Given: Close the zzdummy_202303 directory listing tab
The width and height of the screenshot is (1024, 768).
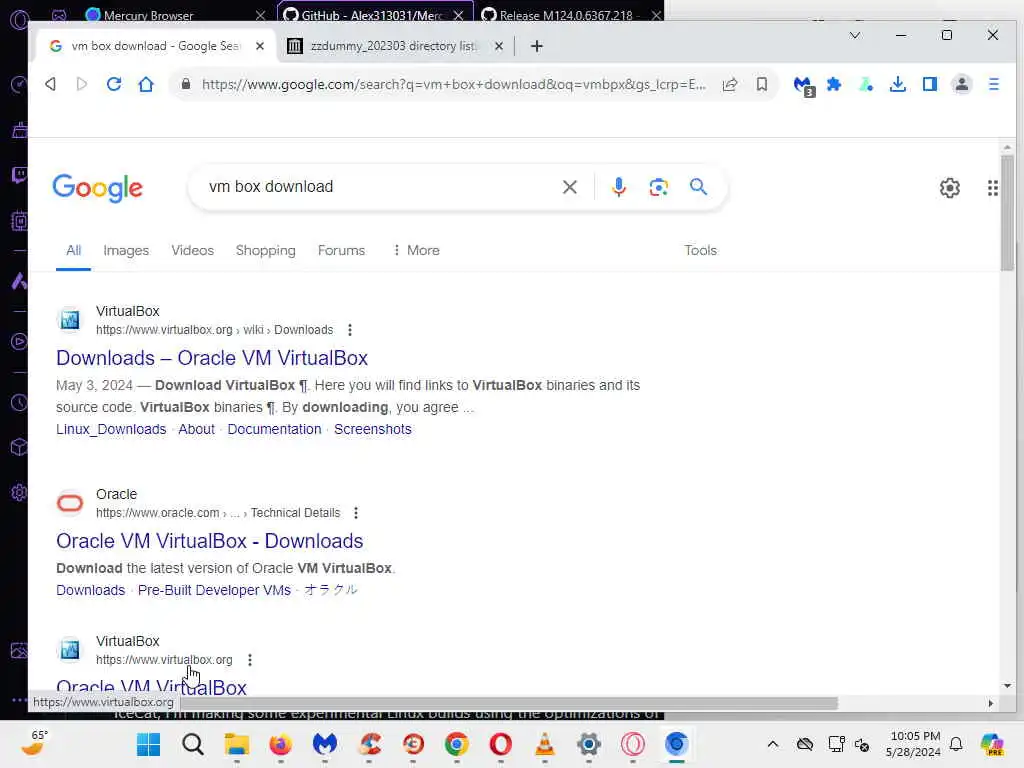Looking at the screenshot, I should [x=499, y=46].
